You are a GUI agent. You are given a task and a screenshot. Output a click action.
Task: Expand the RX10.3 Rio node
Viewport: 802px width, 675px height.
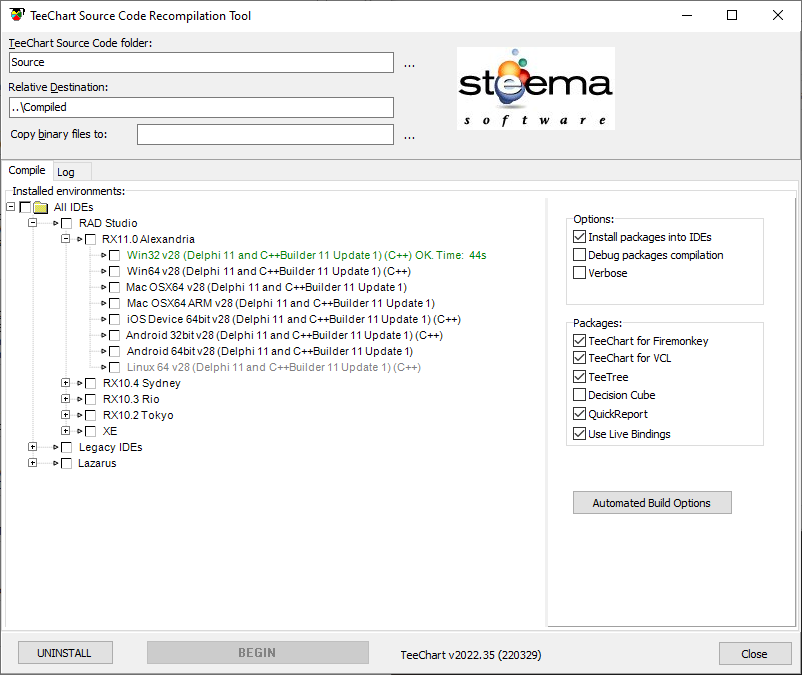click(65, 398)
